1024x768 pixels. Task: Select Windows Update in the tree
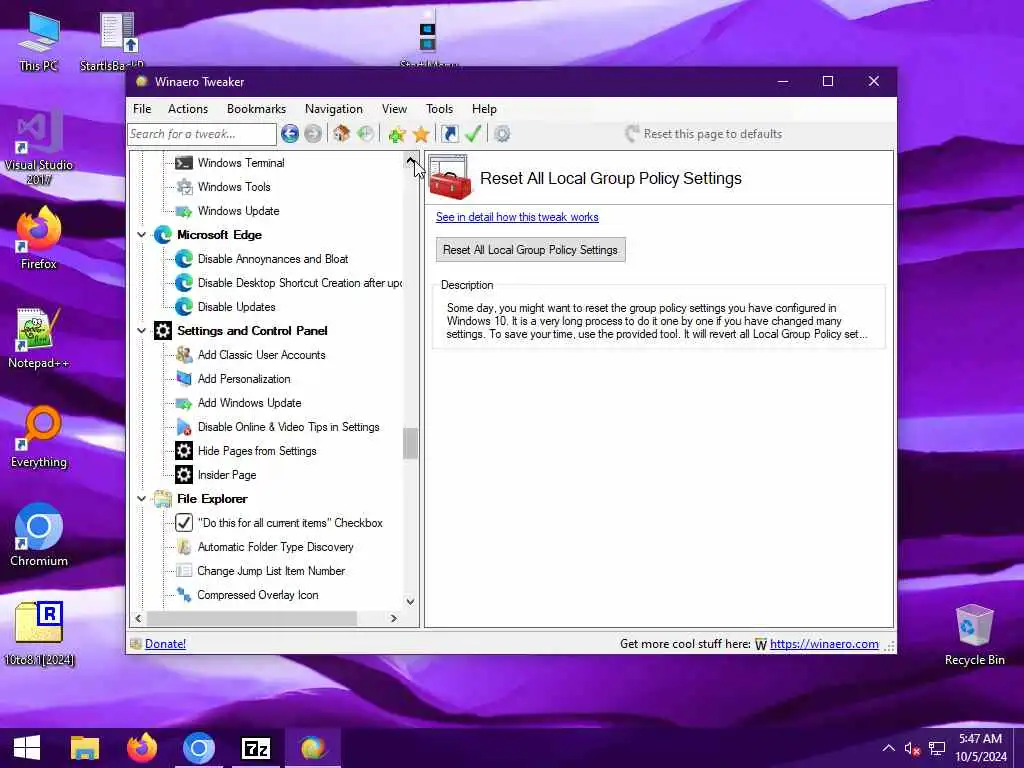[238, 211]
